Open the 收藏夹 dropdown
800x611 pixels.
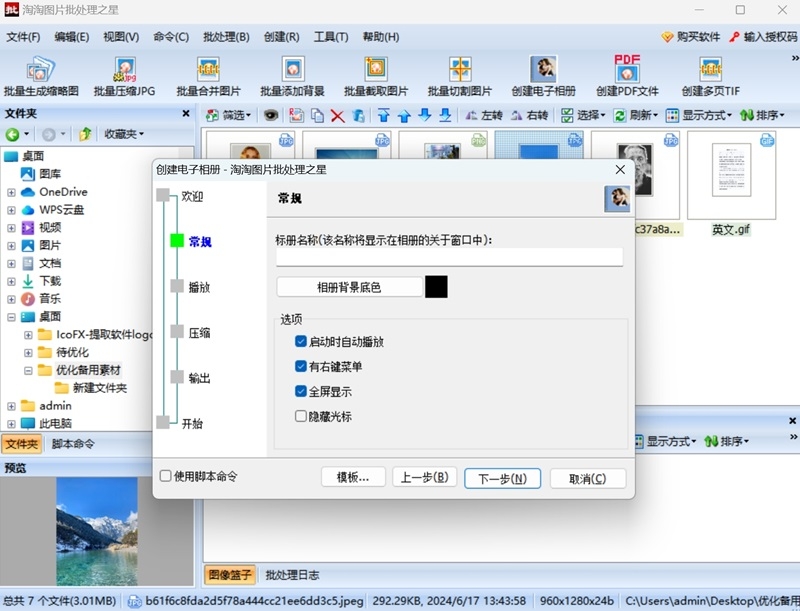click(124, 134)
